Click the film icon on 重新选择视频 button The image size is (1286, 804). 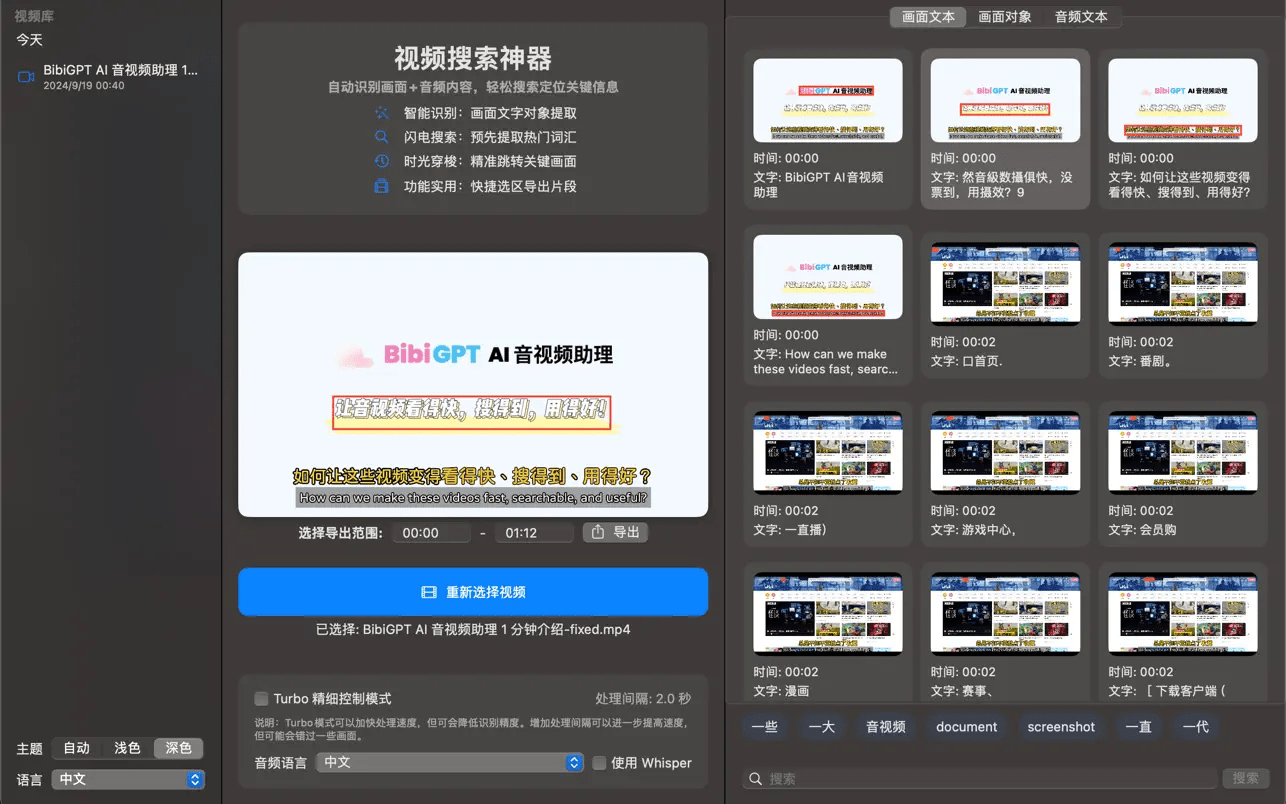pyautogui.click(x=429, y=592)
